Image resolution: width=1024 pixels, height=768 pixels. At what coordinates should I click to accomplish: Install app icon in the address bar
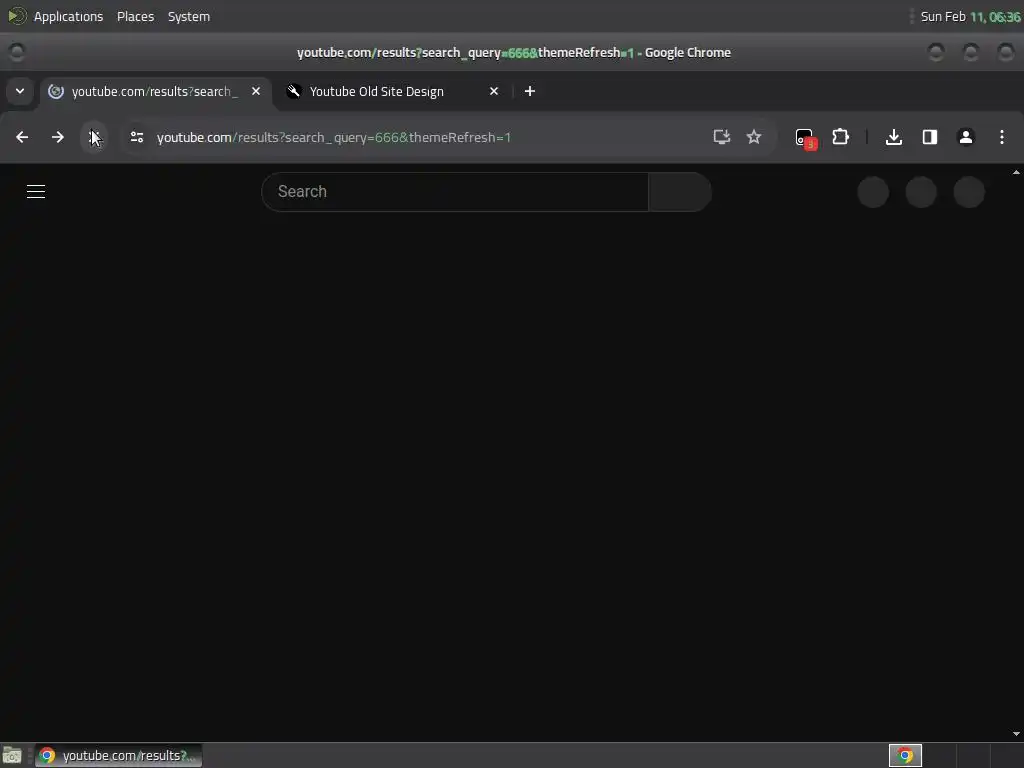[722, 137]
